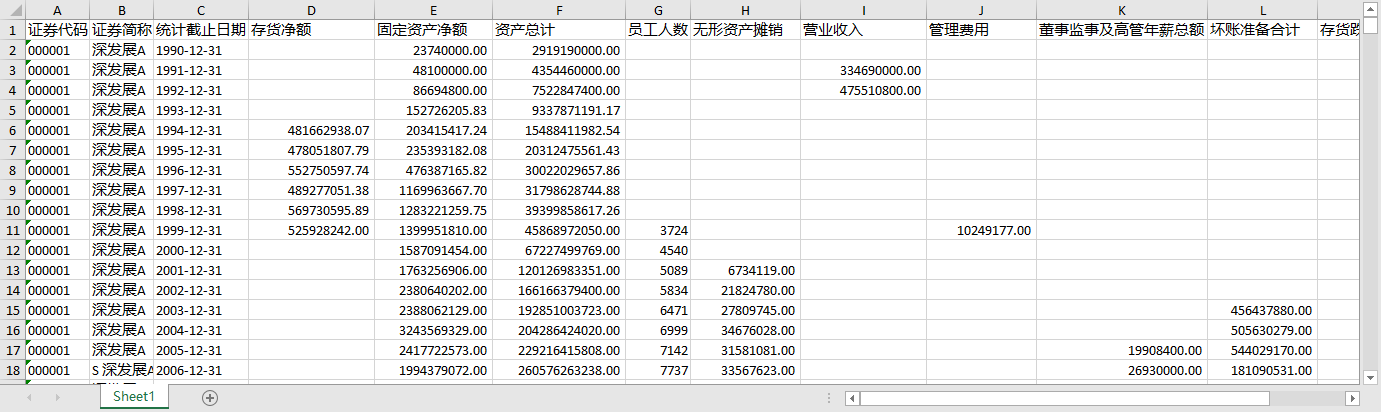Select revenue cell 475510800.00

(863, 90)
